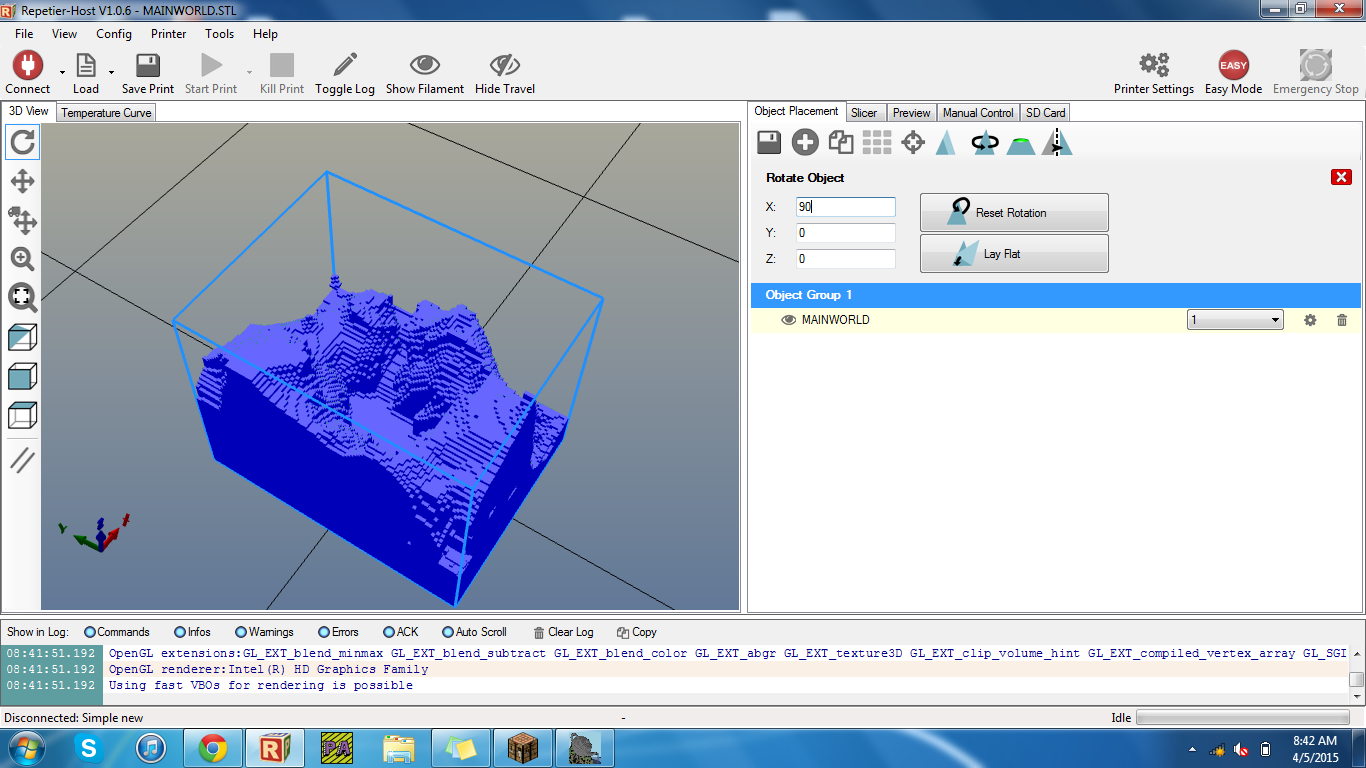This screenshot has width=1366, height=768.
Task: Click the Y rotation input field
Action: [846, 233]
